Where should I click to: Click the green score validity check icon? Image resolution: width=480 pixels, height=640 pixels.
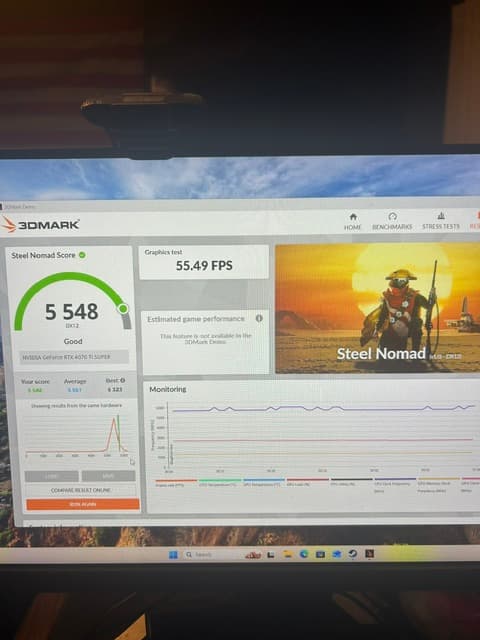tap(82, 255)
